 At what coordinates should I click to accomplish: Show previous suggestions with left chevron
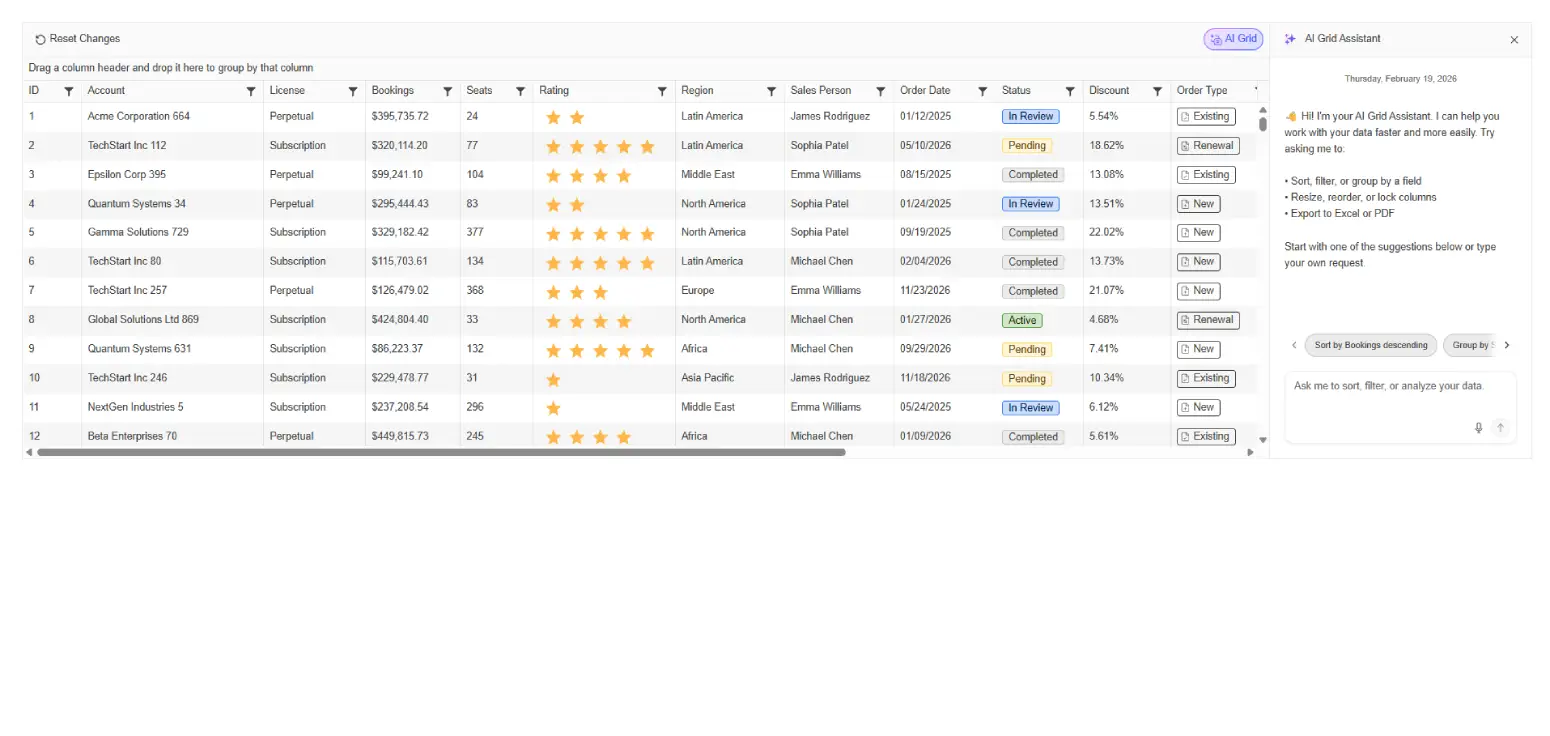pyautogui.click(x=1294, y=345)
